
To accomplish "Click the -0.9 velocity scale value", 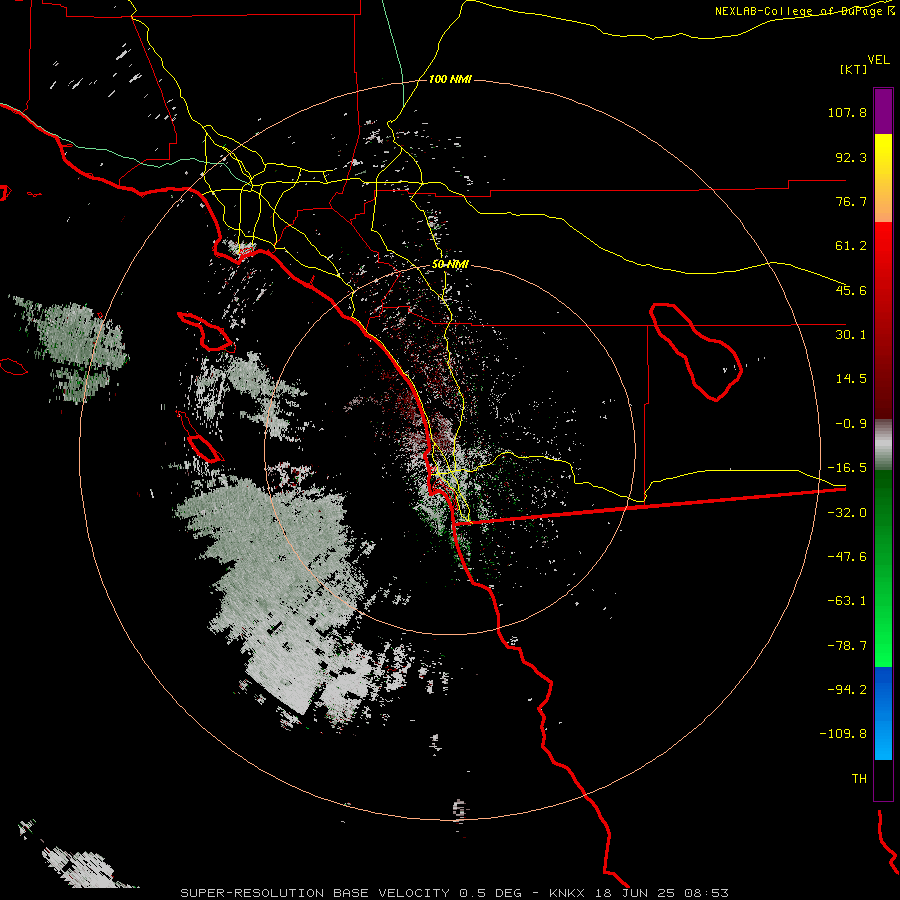I will pyautogui.click(x=851, y=424).
